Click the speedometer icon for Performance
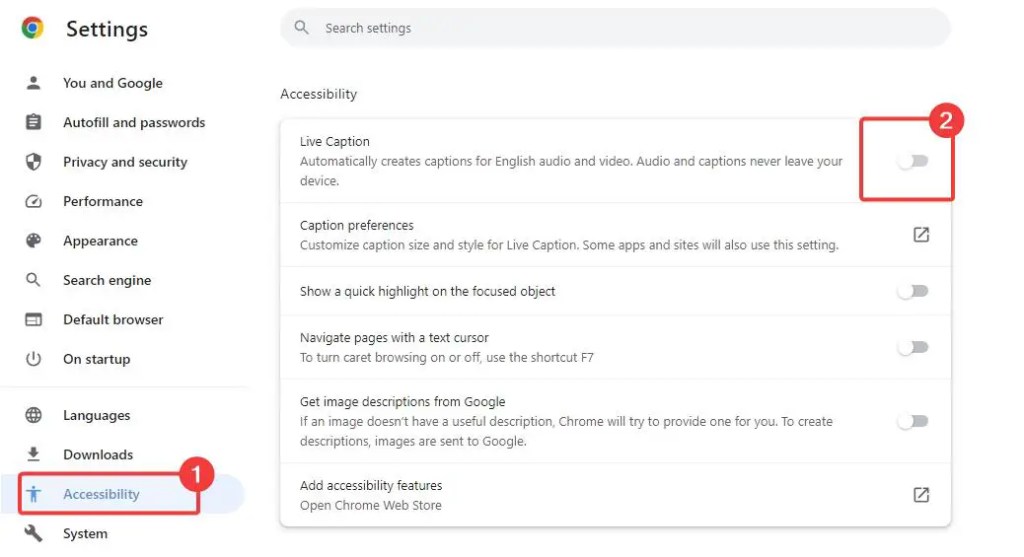 click(x=33, y=201)
